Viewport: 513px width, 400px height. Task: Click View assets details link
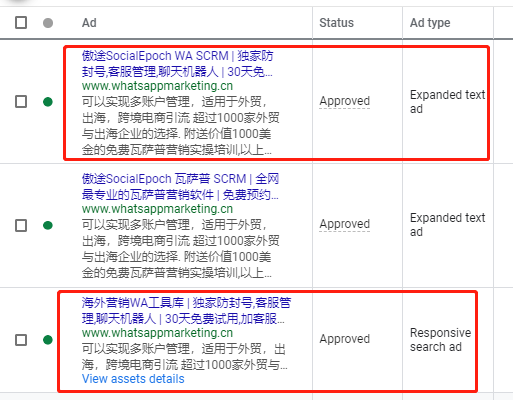(133, 379)
